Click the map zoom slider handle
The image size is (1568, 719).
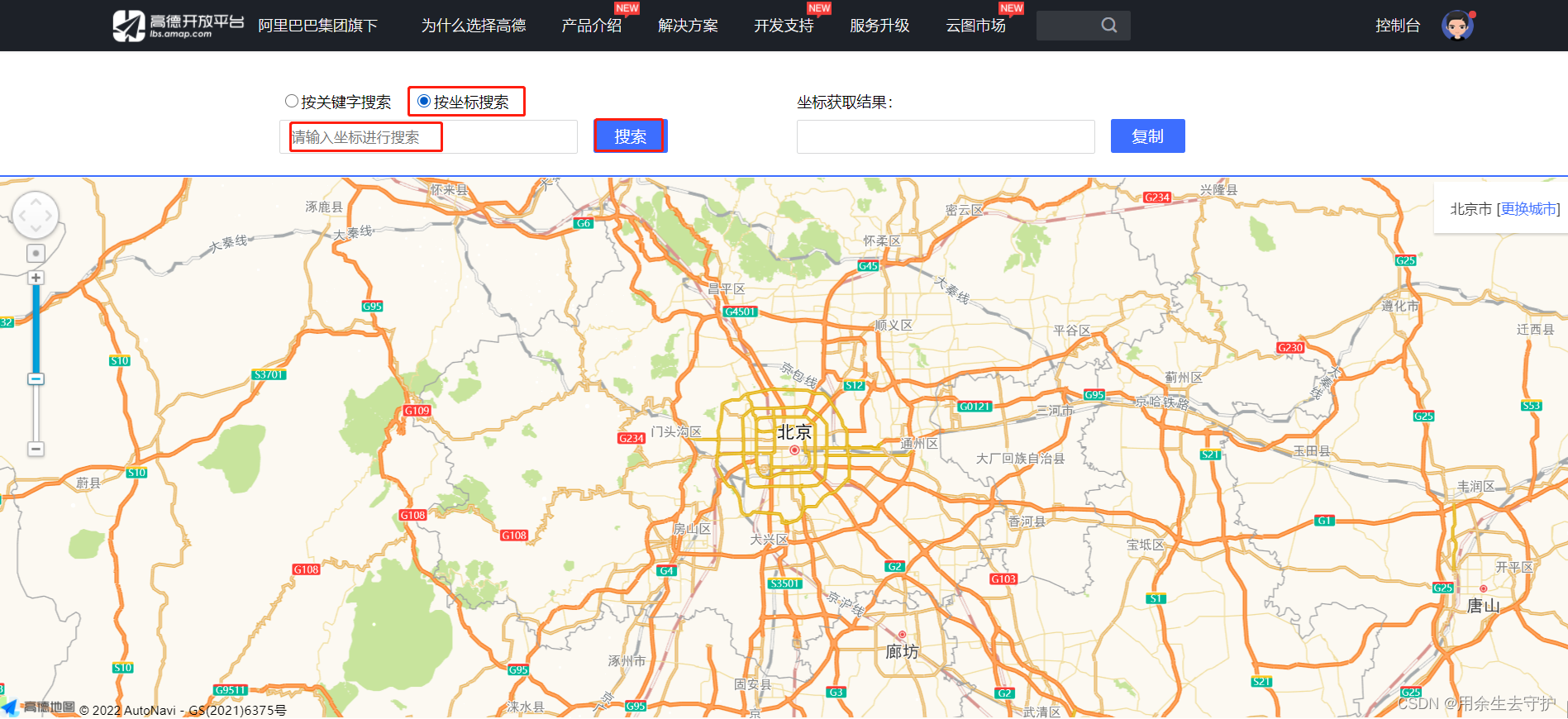(36, 379)
